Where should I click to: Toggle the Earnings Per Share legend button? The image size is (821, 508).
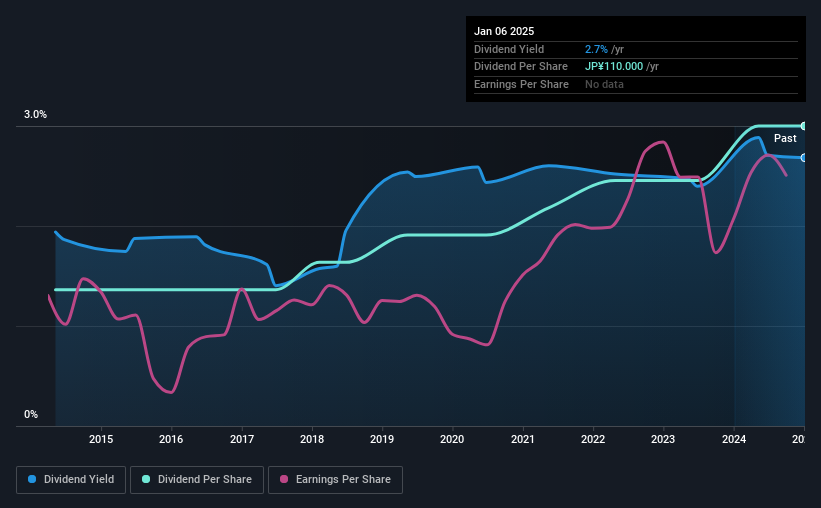336,480
